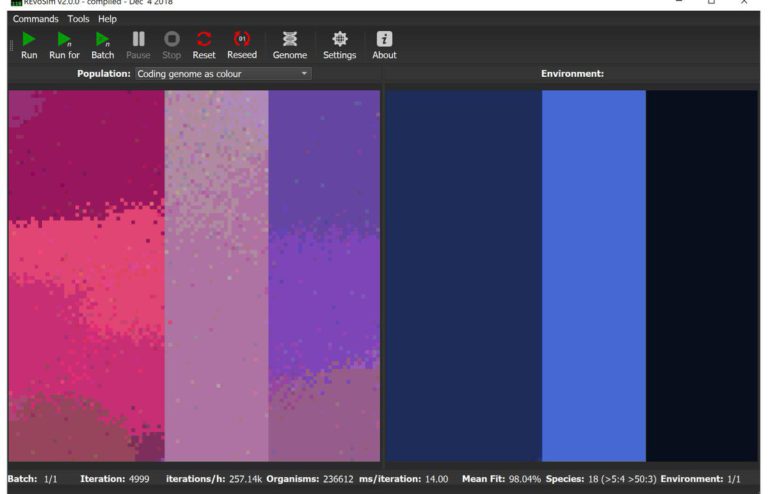
Task: Click the Environment: panel heading
Action: 572,73
